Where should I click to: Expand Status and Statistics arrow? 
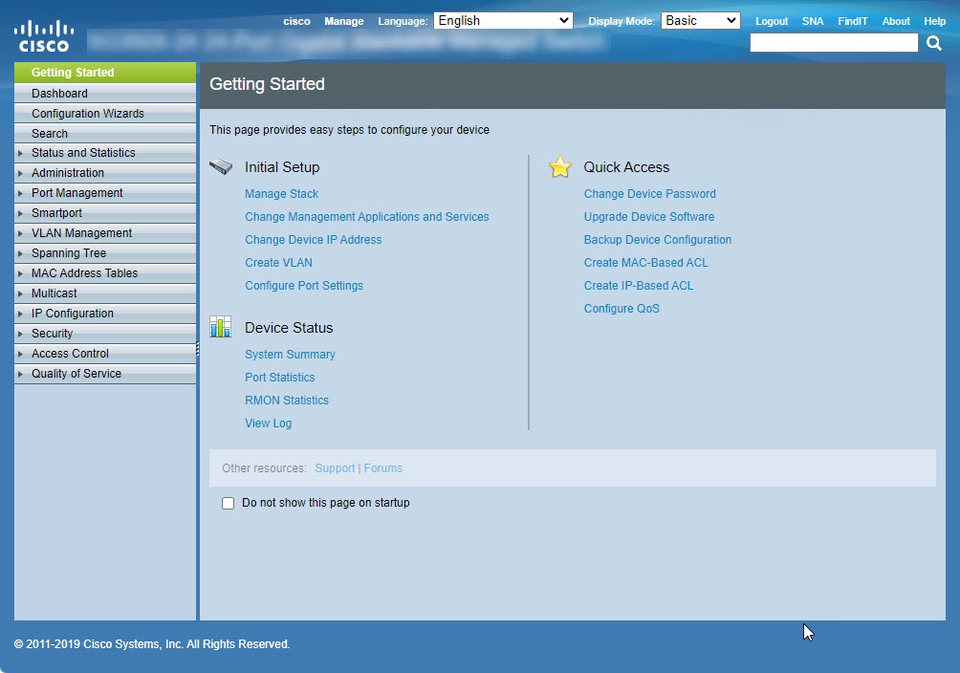click(x=20, y=153)
